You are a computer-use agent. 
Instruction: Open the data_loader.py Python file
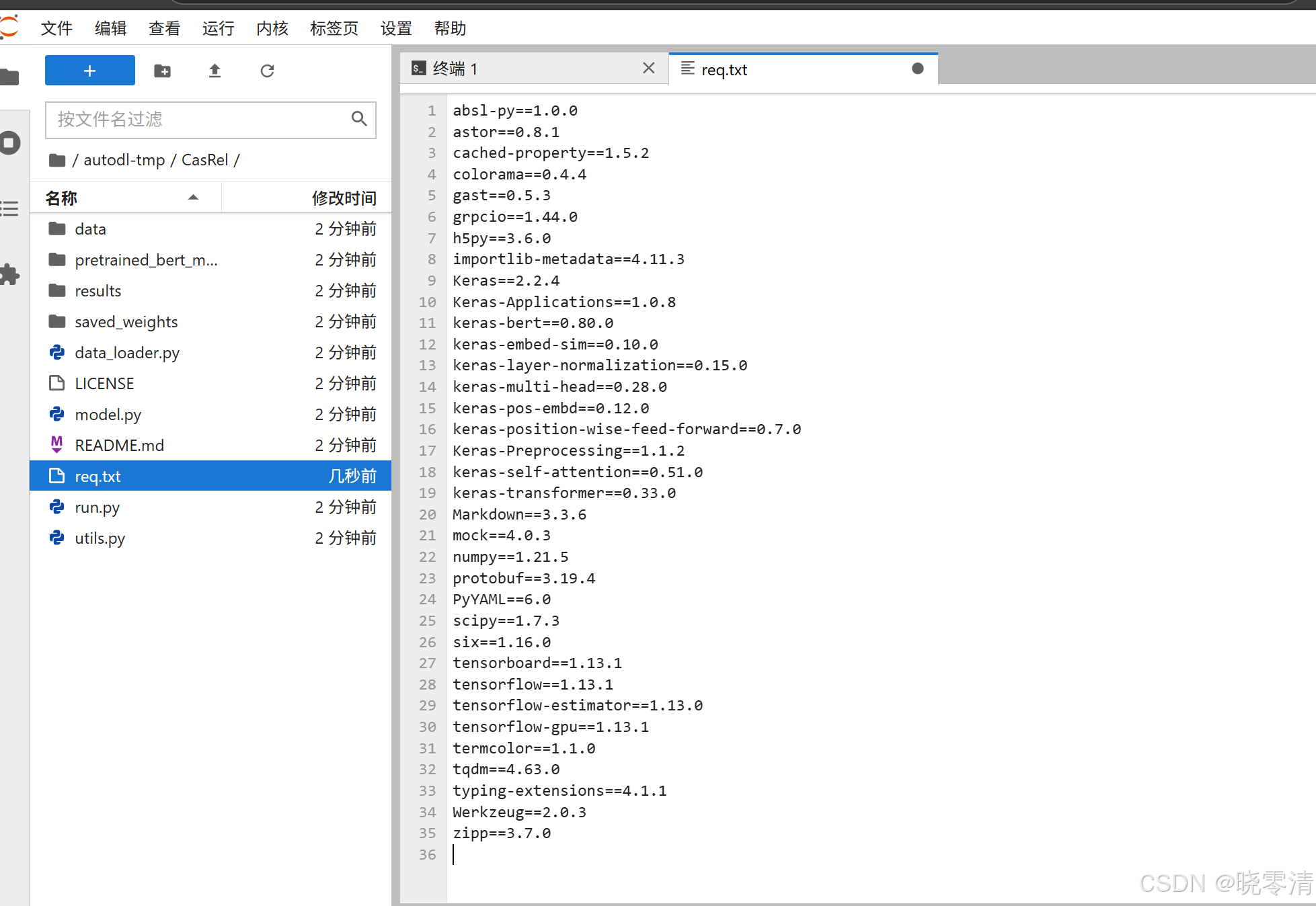[x=126, y=352]
